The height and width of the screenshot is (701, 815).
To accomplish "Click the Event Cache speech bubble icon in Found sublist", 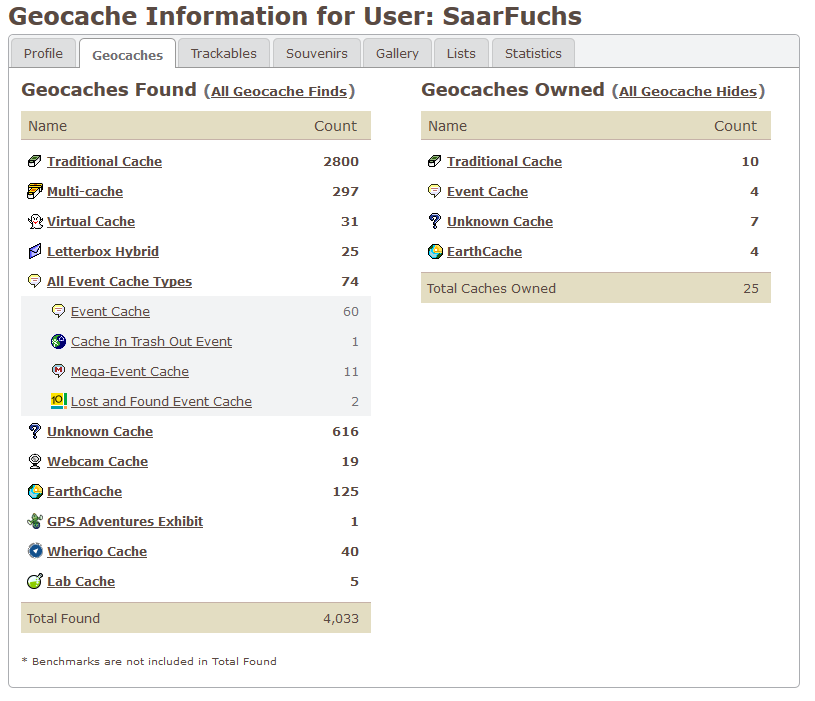I will coord(58,311).
